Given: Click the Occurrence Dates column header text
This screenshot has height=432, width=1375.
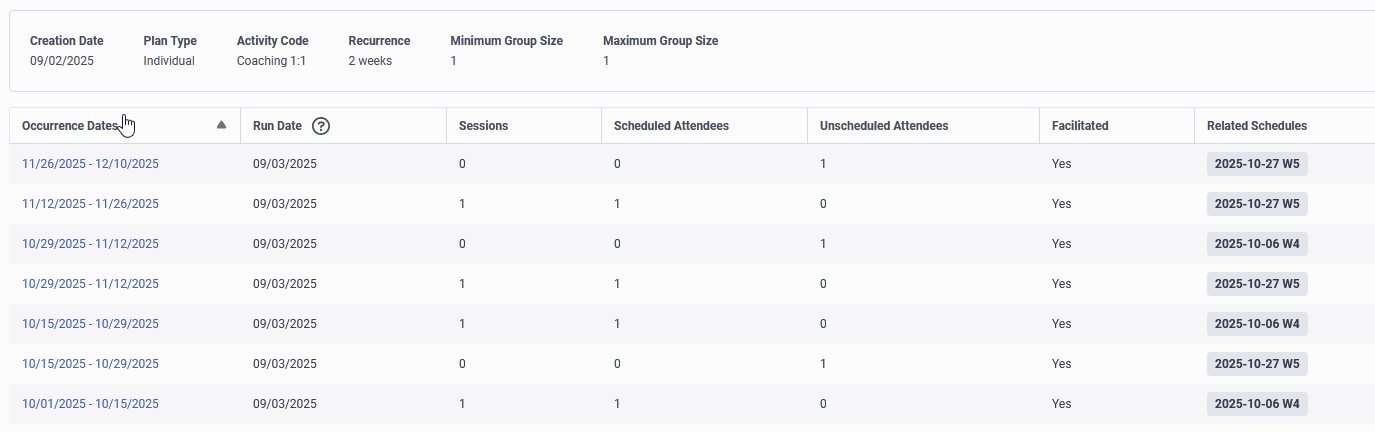Looking at the screenshot, I should pyautogui.click(x=70, y=126).
